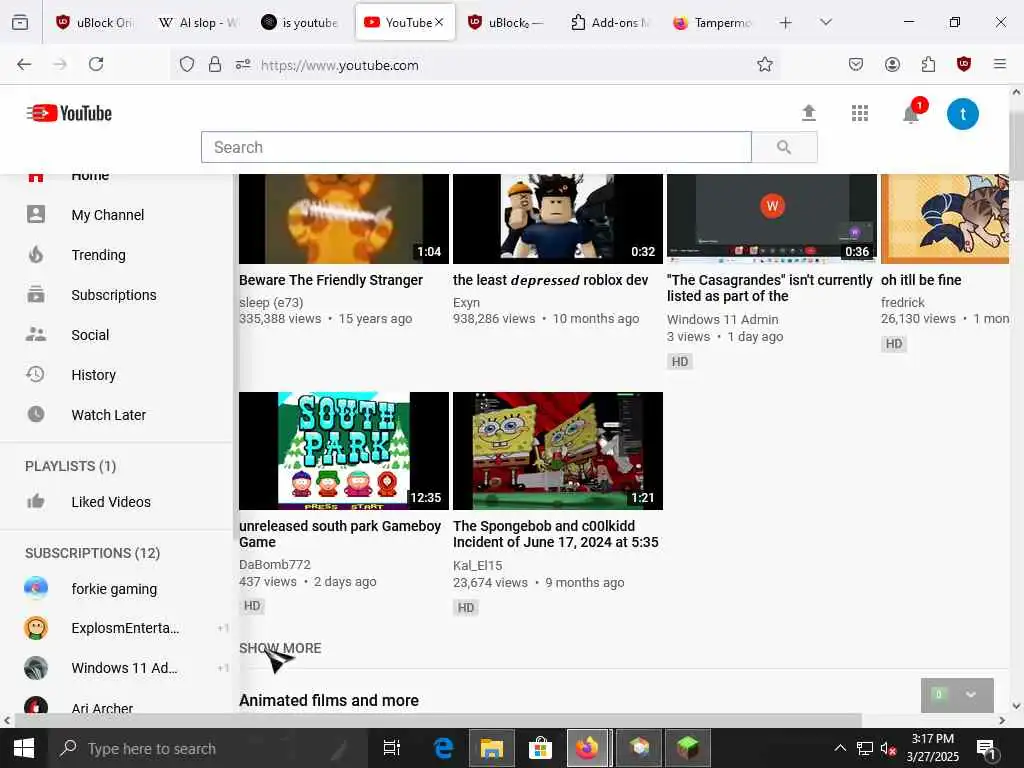Click the Watch Later clock icon

[x=36, y=414]
